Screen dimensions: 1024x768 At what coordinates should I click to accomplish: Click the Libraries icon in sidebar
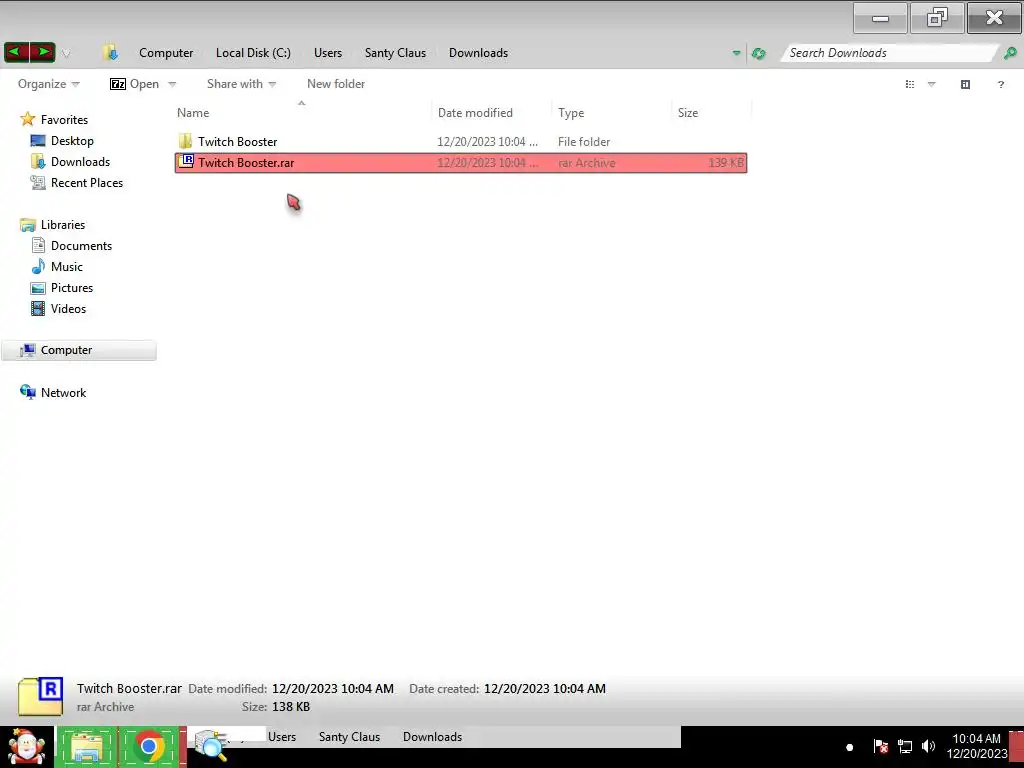(x=27, y=225)
